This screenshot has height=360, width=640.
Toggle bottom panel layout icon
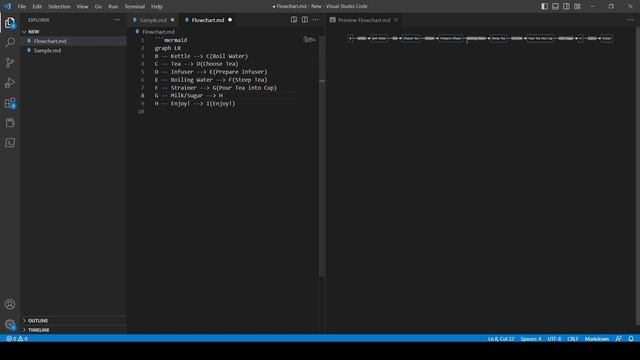[x=556, y=6]
